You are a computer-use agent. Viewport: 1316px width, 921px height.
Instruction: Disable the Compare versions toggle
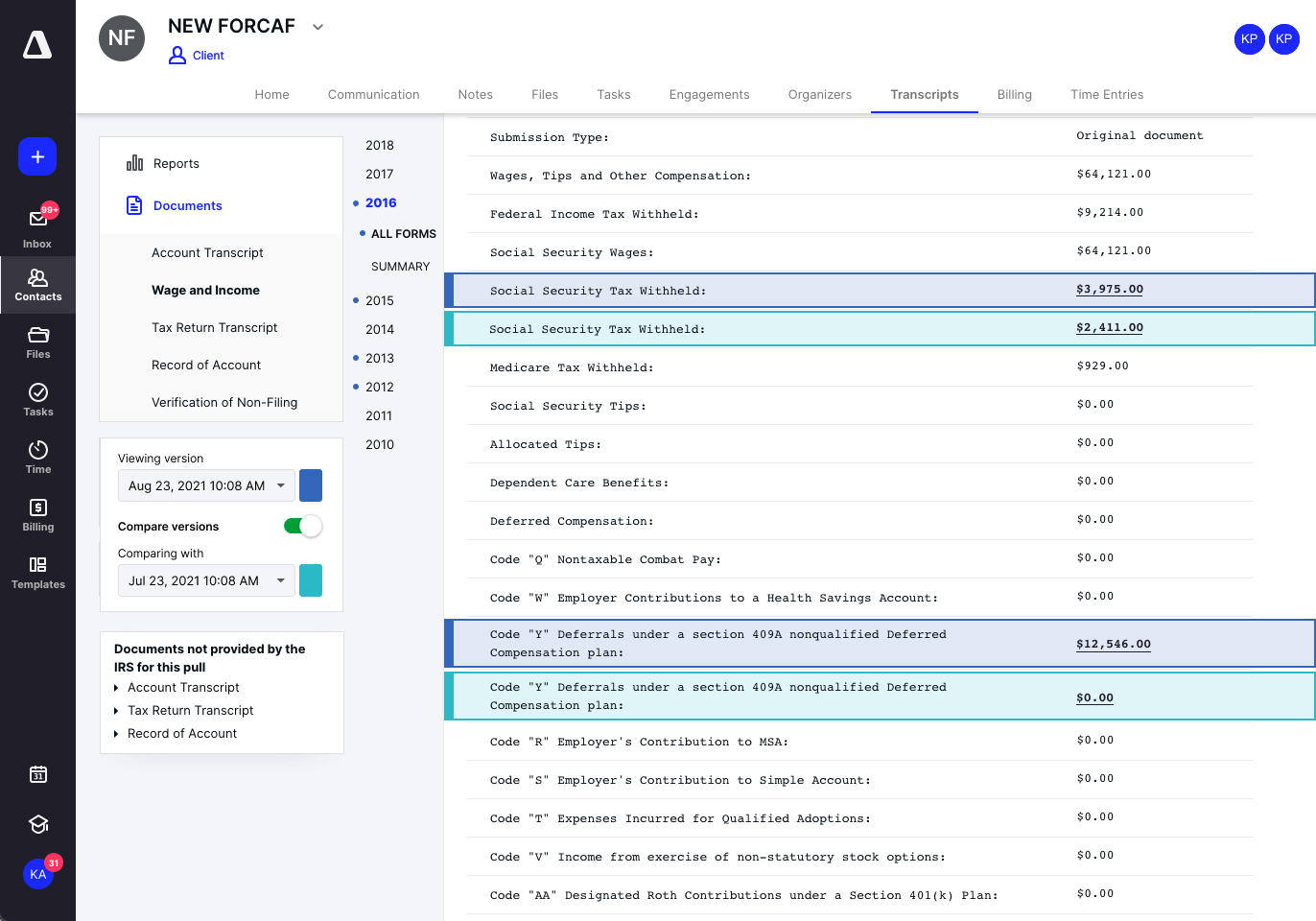302,526
